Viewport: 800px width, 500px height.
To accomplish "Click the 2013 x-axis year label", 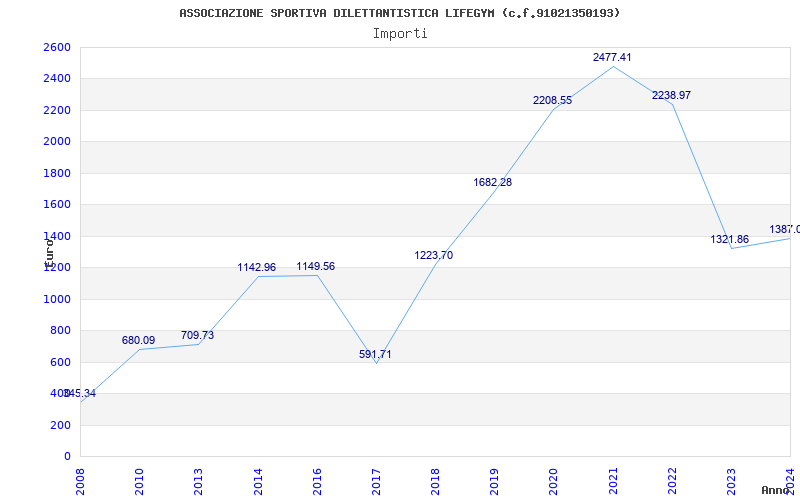I will (198, 481).
